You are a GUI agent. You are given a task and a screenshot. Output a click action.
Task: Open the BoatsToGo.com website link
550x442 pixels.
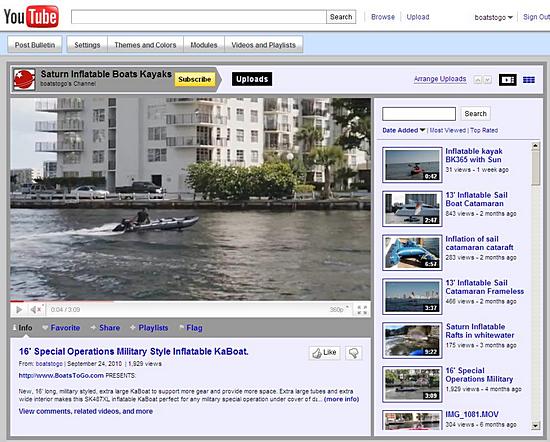[x=61, y=375]
